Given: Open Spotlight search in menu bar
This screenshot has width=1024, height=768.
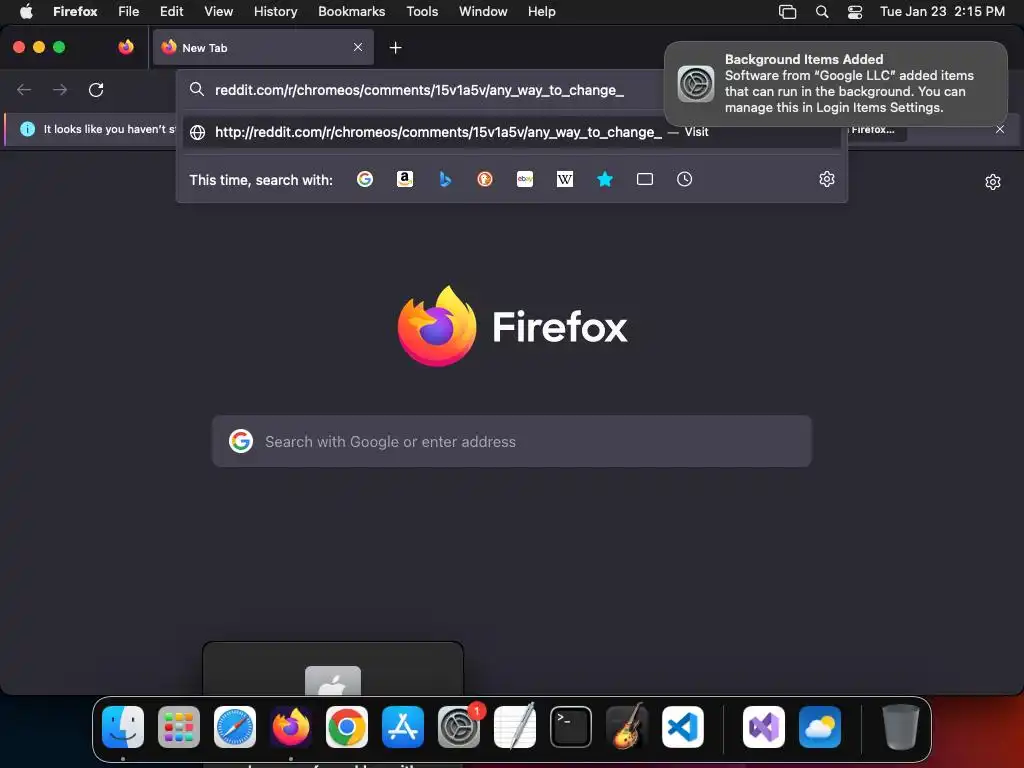Looking at the screenshot, I should 822,12.
